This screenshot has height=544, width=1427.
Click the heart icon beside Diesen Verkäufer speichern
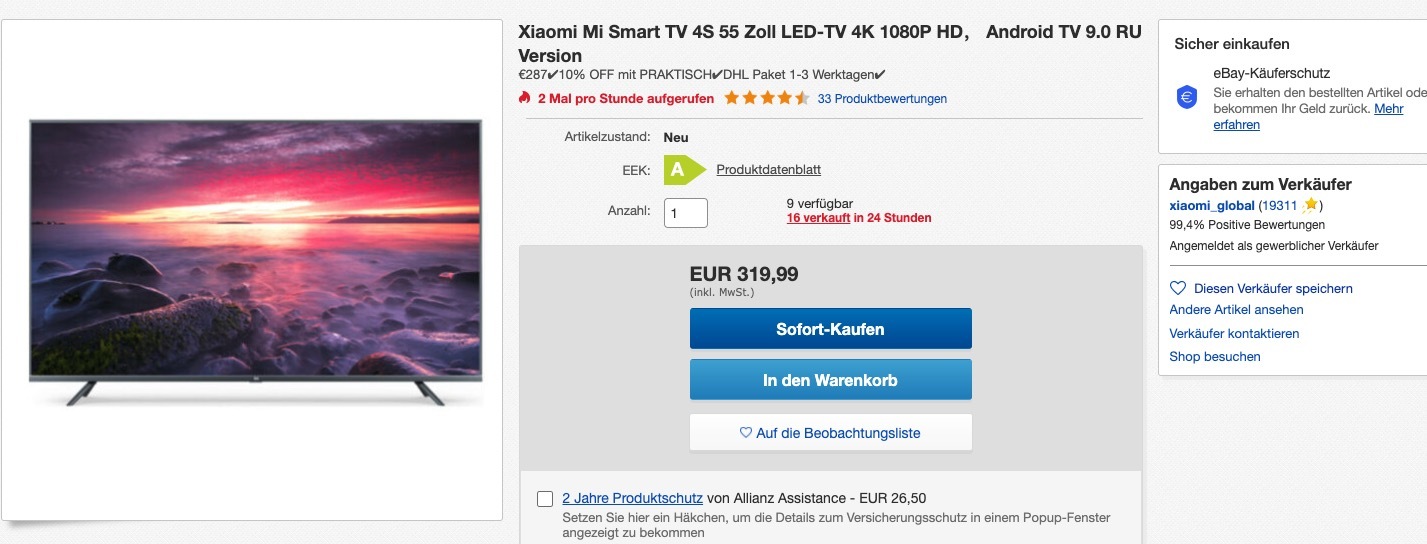1178,288
